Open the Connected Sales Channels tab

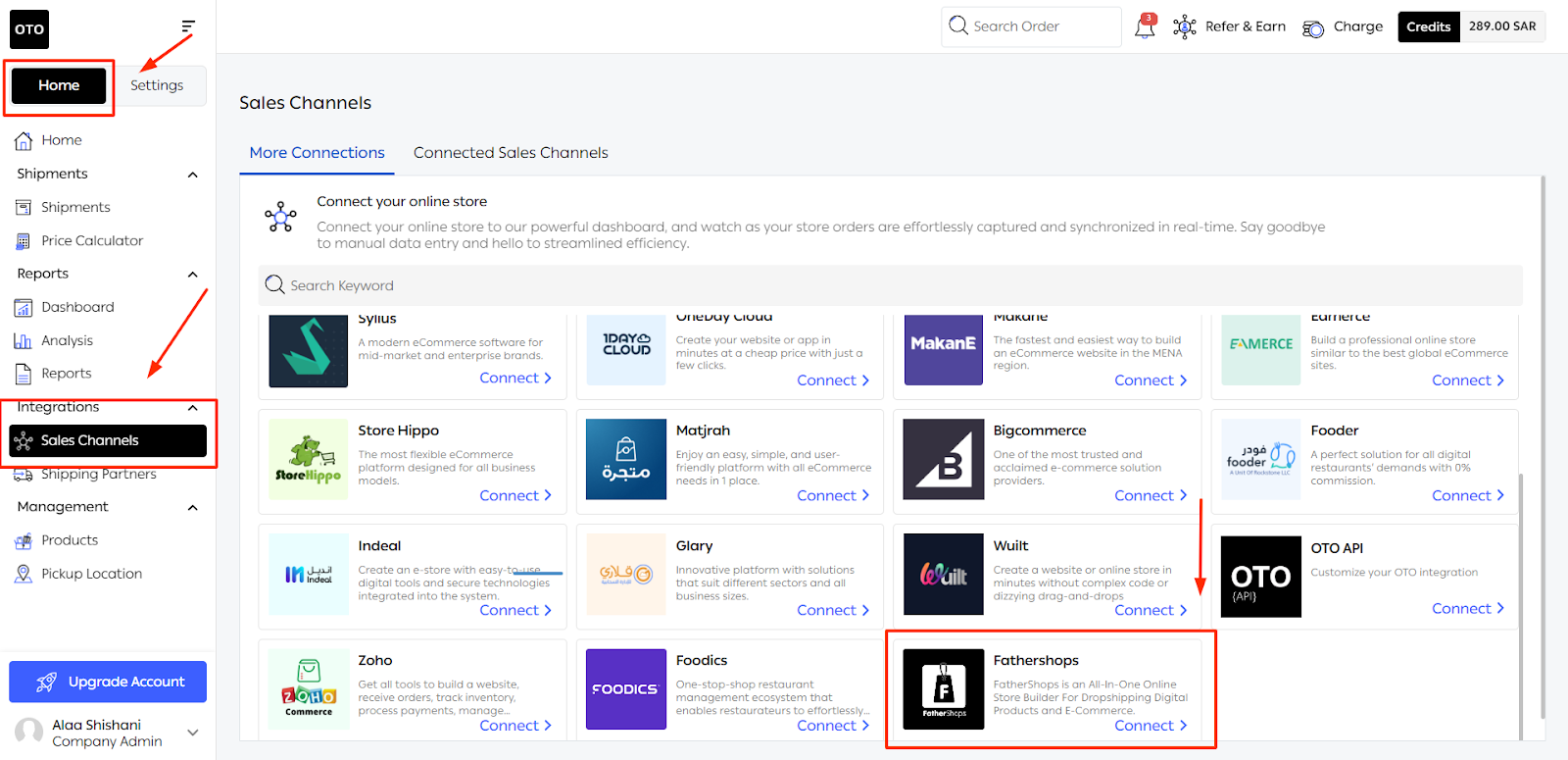tap(511, 153)
